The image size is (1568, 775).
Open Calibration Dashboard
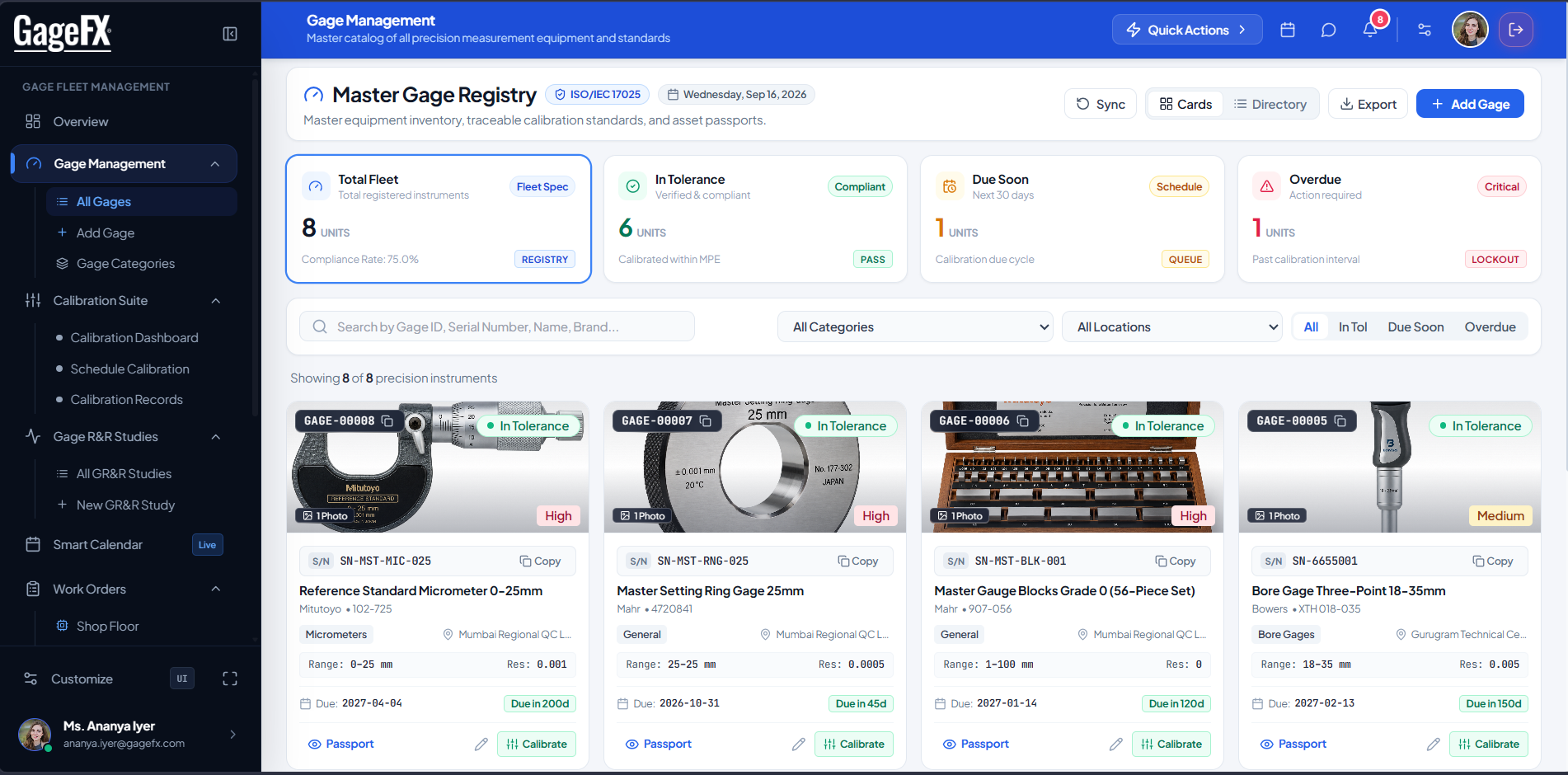[134, 338]
